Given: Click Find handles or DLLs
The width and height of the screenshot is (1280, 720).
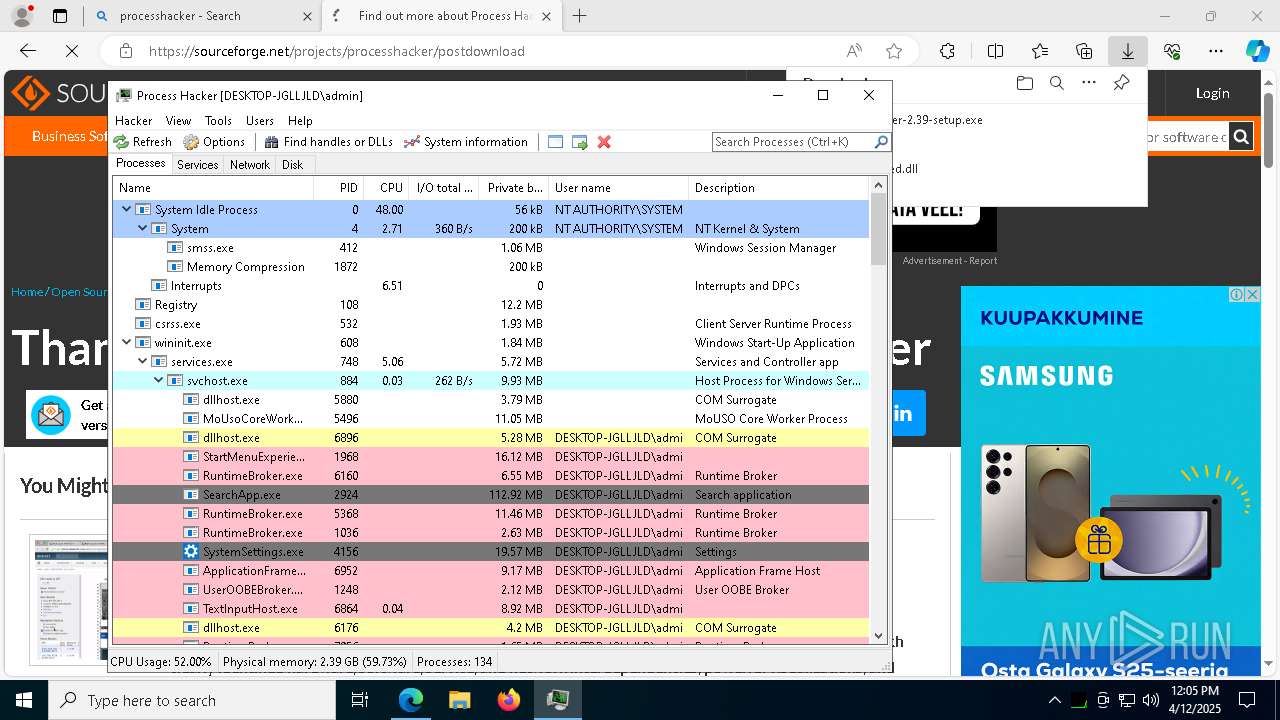Looking at the screenshot, I should tap(328, 142).
